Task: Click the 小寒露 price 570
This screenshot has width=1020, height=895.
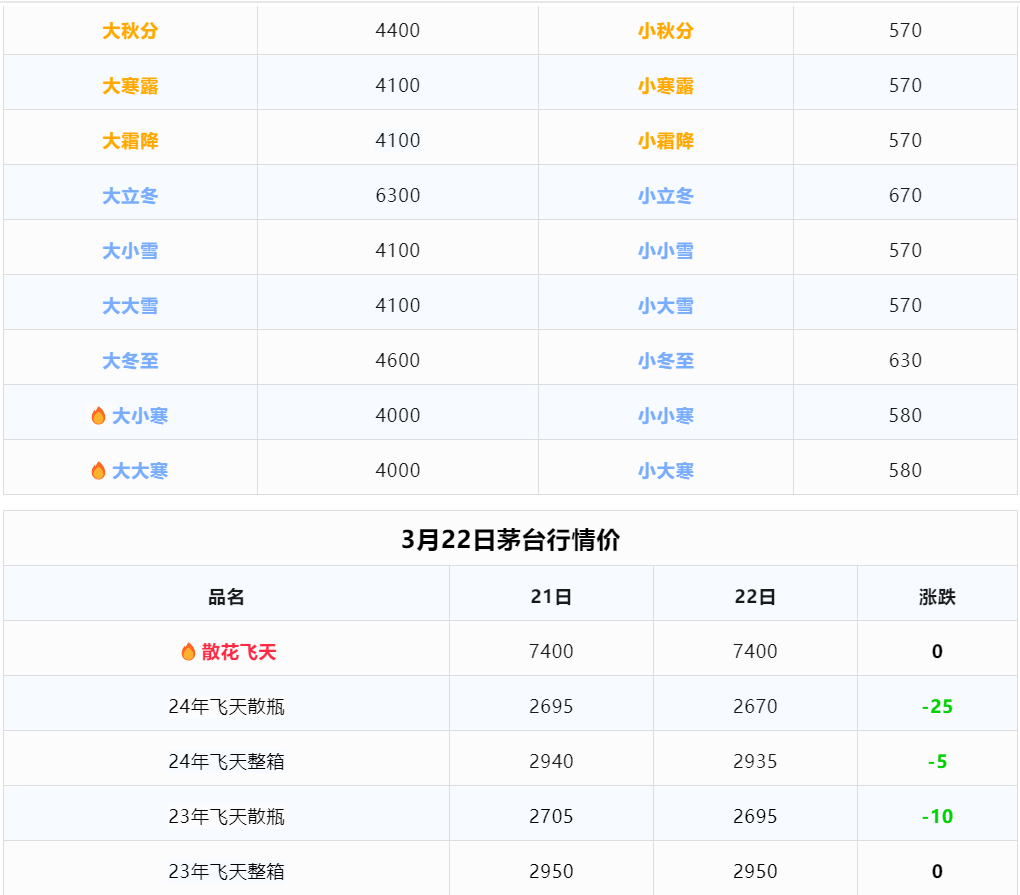Action: 906,85
